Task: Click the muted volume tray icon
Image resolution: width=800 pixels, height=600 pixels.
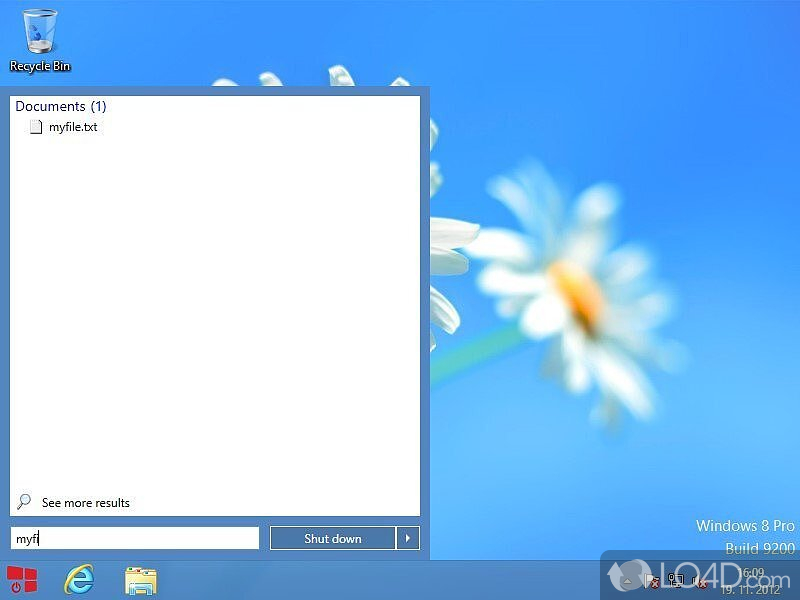Action: (x=699, y=581)
